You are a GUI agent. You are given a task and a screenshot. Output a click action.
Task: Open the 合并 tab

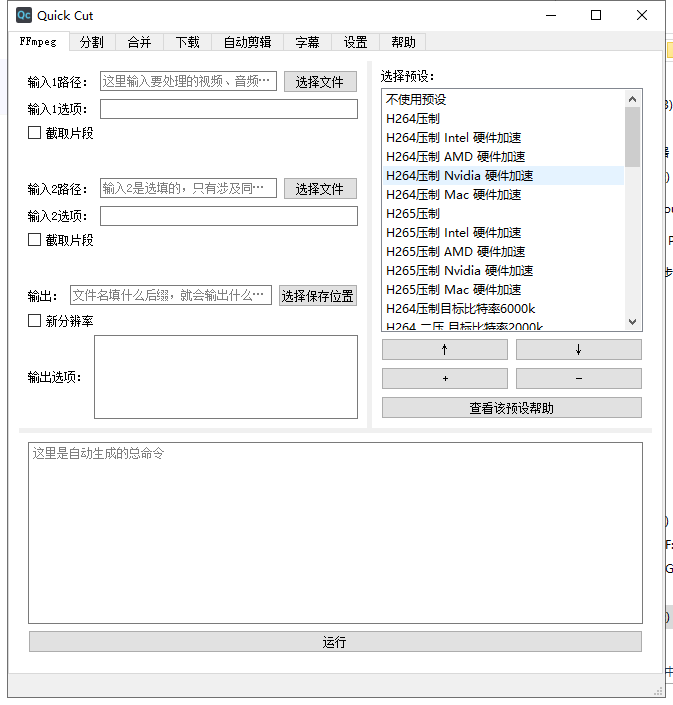(139, 42)
